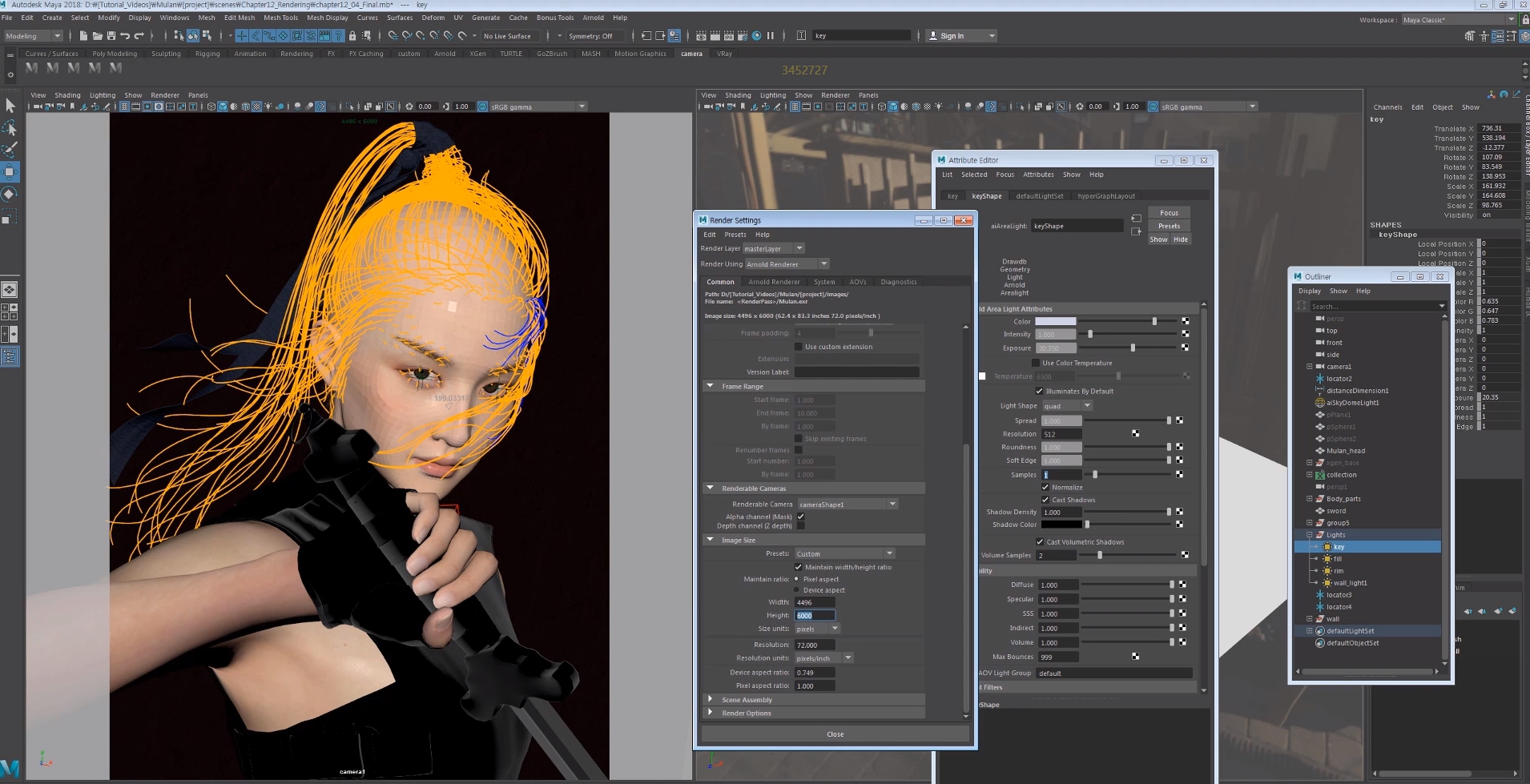Choose the Scale tool in the toolbox
1530x784 pixels.
pyautogui.click(x=10, y=217)
